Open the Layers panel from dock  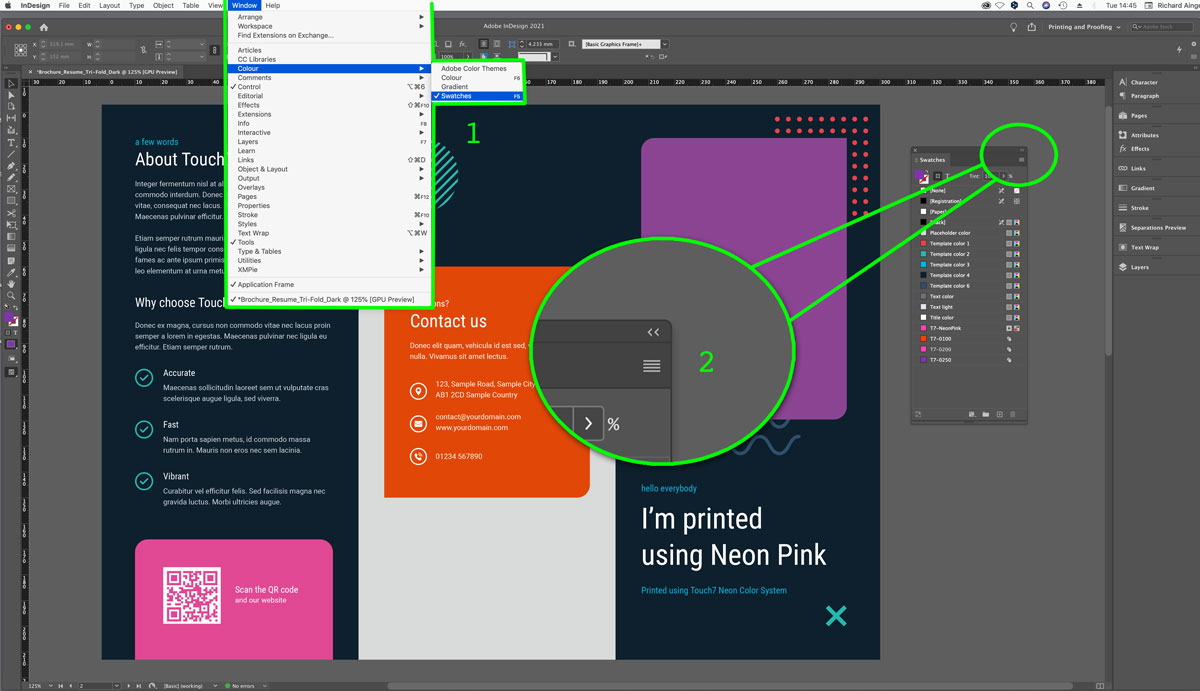point(1134,267)
